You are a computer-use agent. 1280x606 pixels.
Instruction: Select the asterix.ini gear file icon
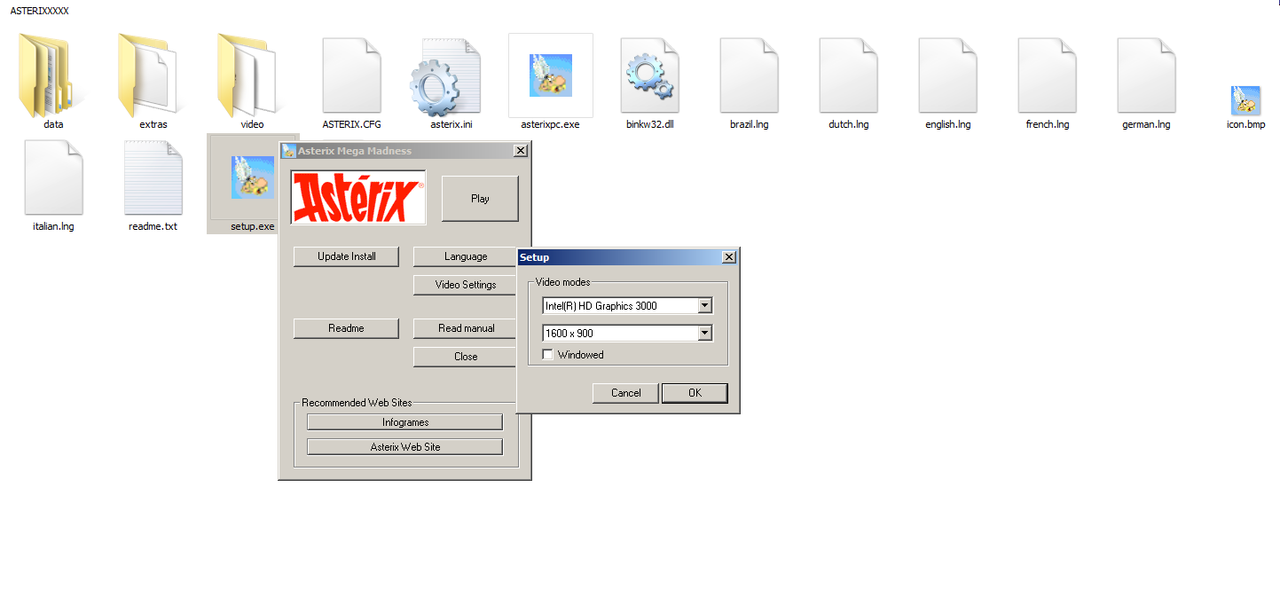[x=445, y=77]
